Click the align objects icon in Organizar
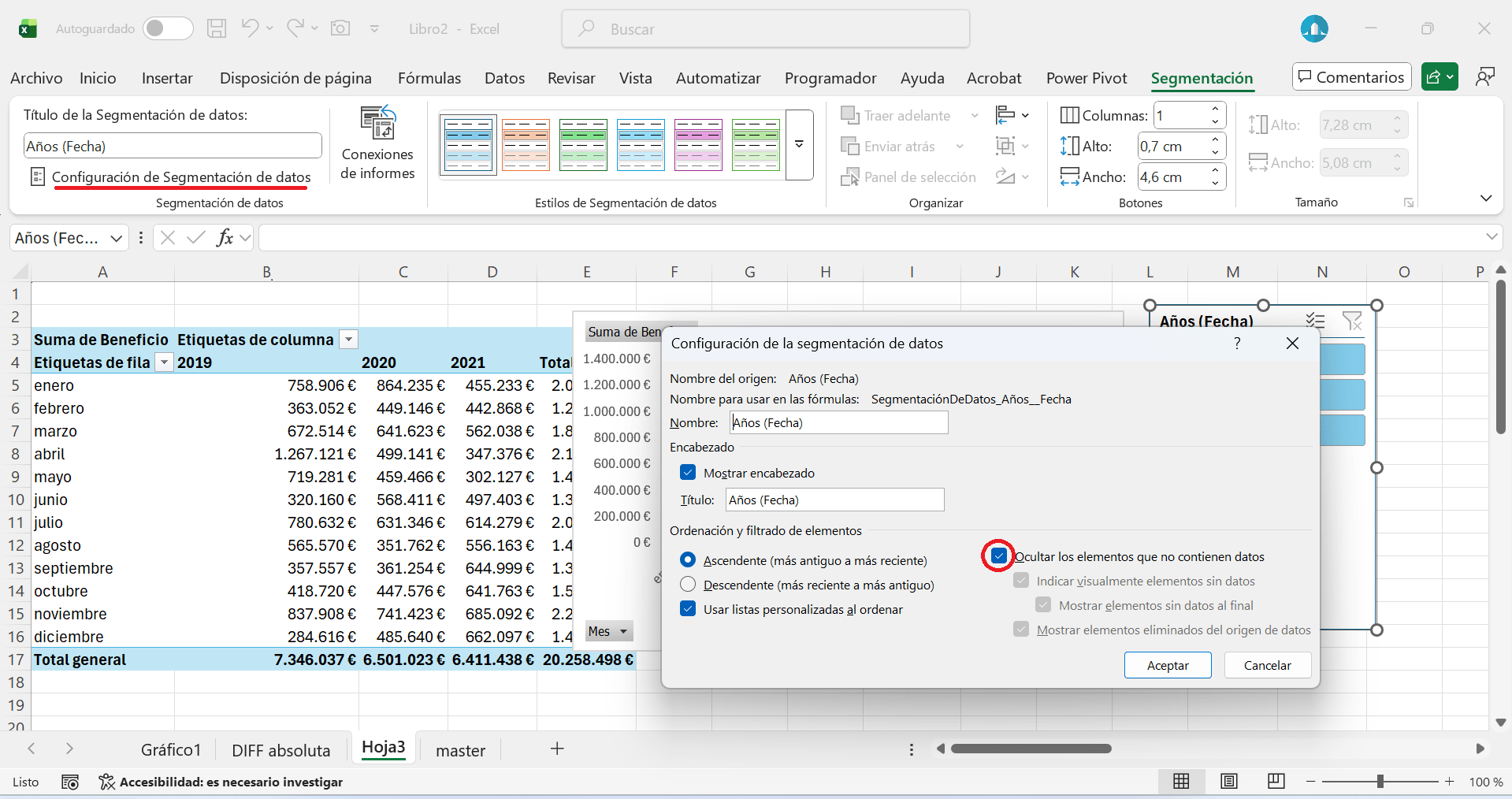The height and width of the screenshot is (799, 1512). coord(1005,115)
